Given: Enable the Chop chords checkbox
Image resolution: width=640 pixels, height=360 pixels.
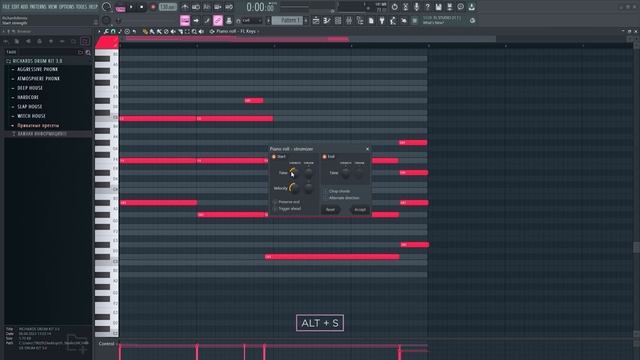Looking at the screenshot, I should point(326,191).
